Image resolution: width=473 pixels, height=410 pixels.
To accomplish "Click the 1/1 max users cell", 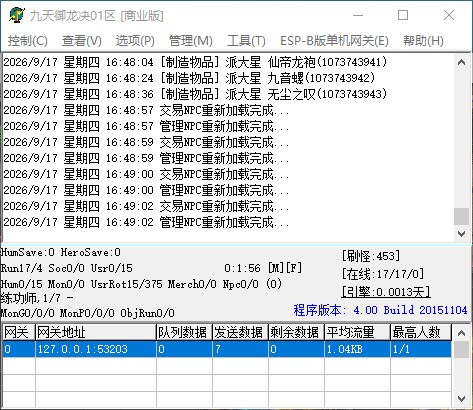I will click(x=421, y=349).
